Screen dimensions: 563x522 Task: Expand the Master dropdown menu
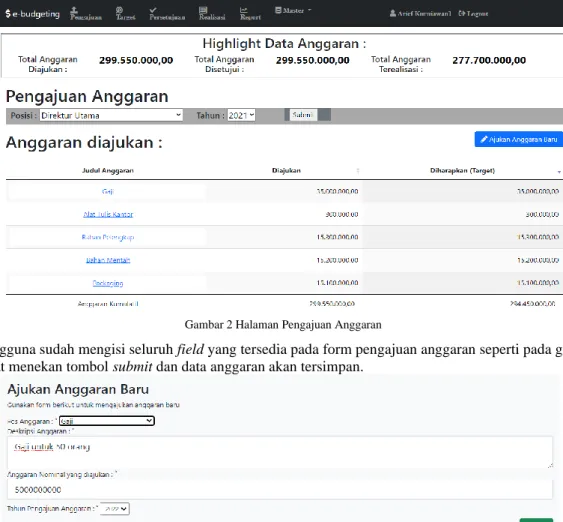coord(293,10)
